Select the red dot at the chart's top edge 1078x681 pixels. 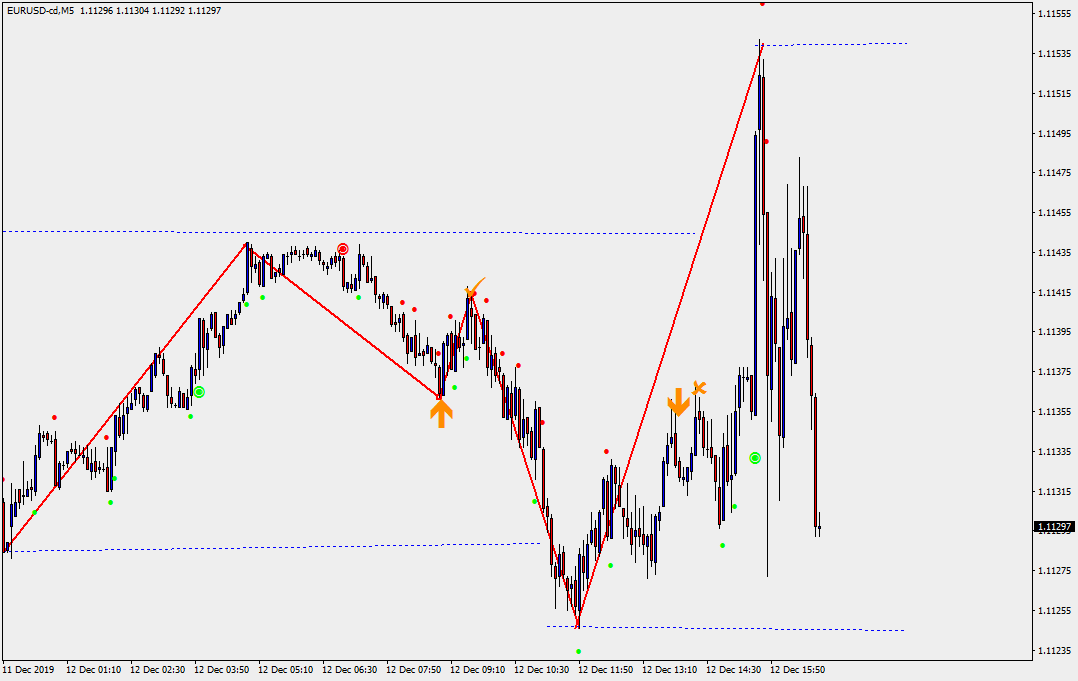(762, 3)
